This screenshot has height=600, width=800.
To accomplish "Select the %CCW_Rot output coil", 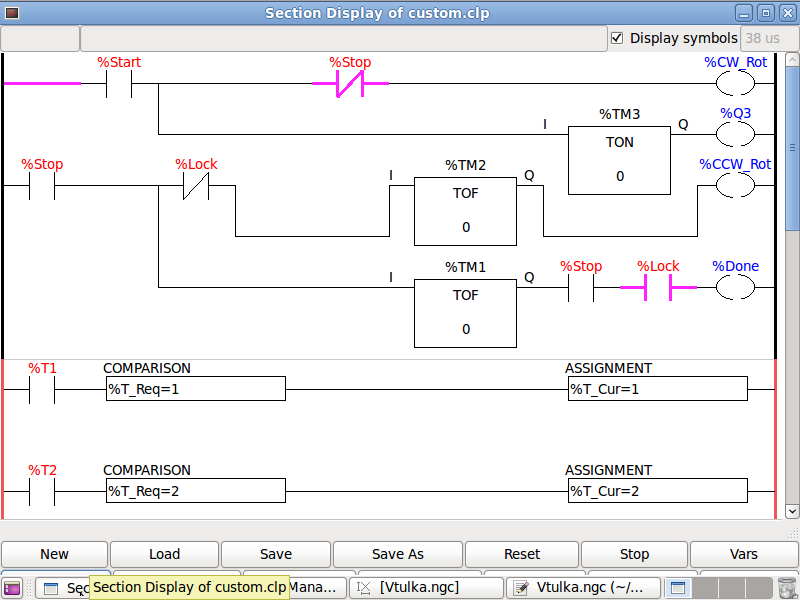I will (735, 186).
